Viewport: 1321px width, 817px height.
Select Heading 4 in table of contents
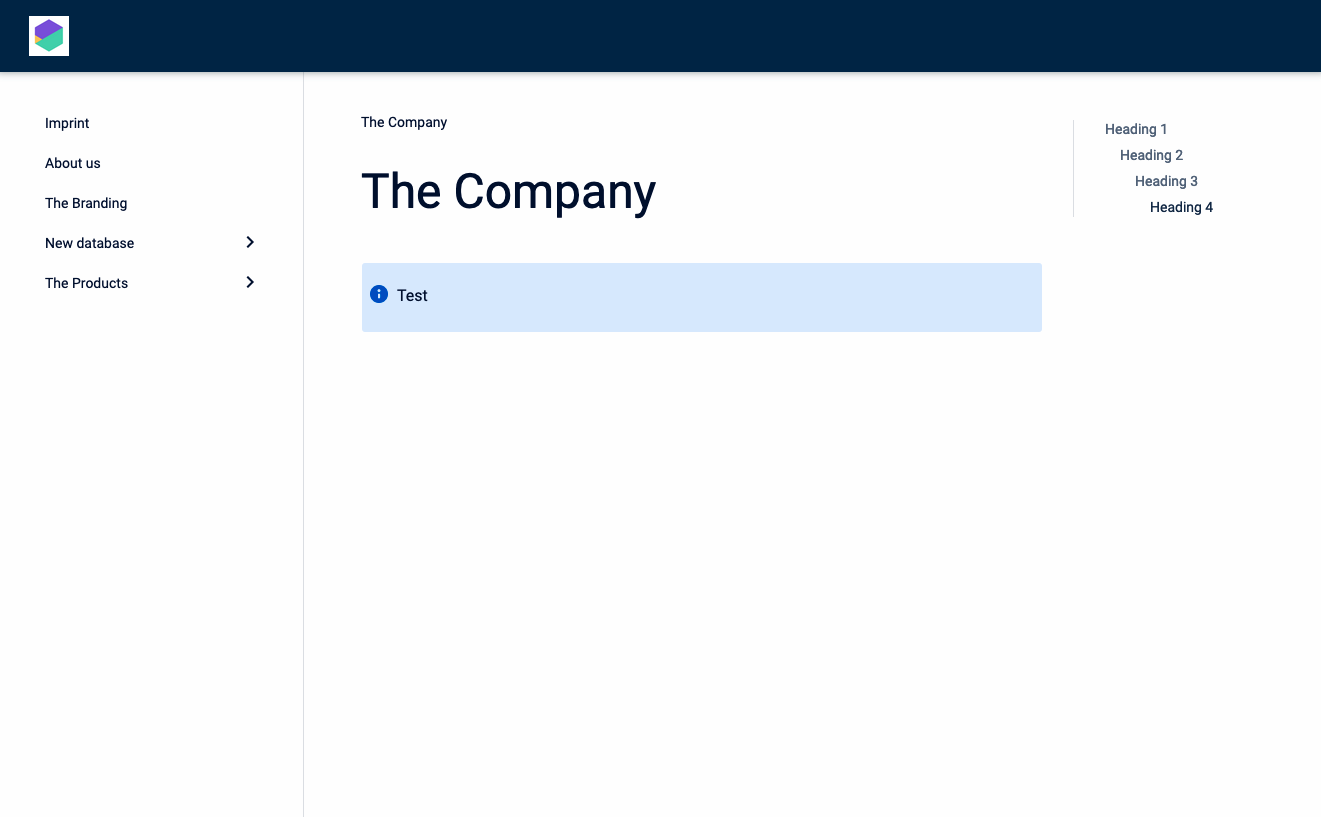point(1181,207)
